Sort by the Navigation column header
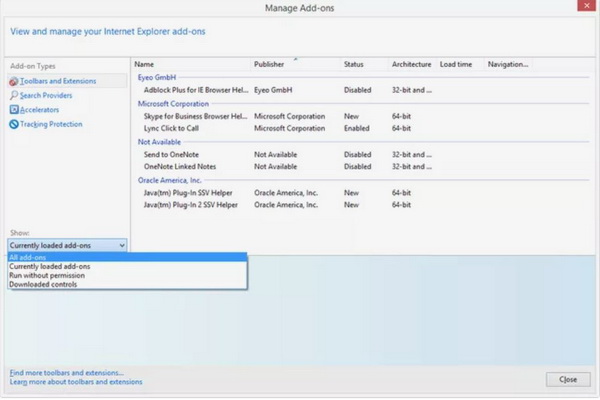This screenshot has height=400, width=600. click(x=509, y=64)
